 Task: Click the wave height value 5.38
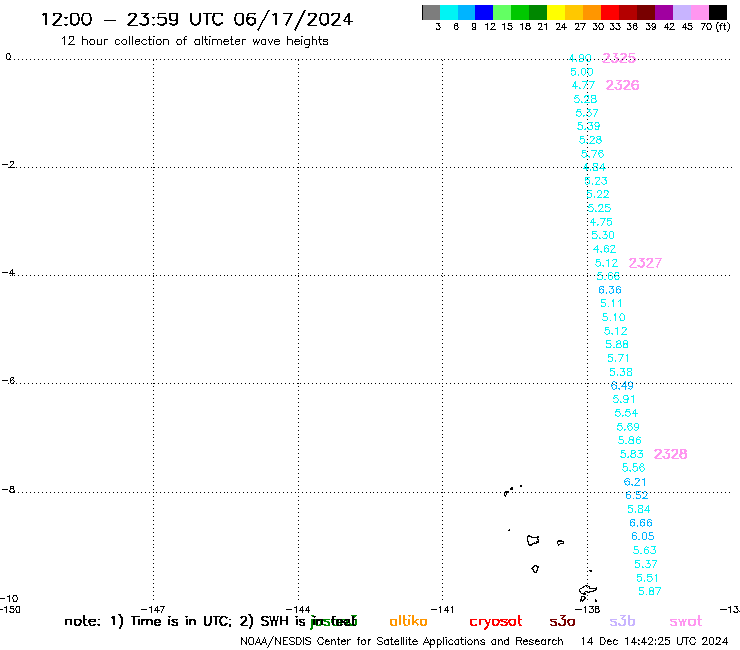pyautogui.click(x=621, y=372)
